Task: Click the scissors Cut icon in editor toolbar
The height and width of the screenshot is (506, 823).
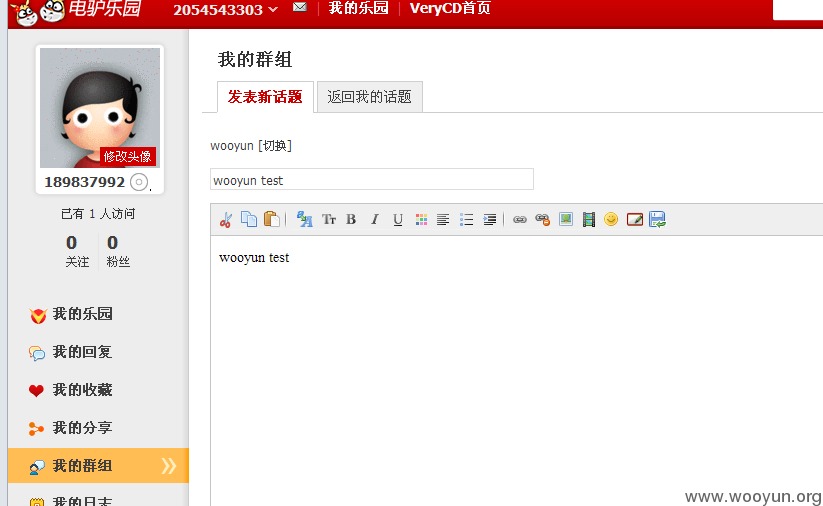Action: [x=226, y=219]
